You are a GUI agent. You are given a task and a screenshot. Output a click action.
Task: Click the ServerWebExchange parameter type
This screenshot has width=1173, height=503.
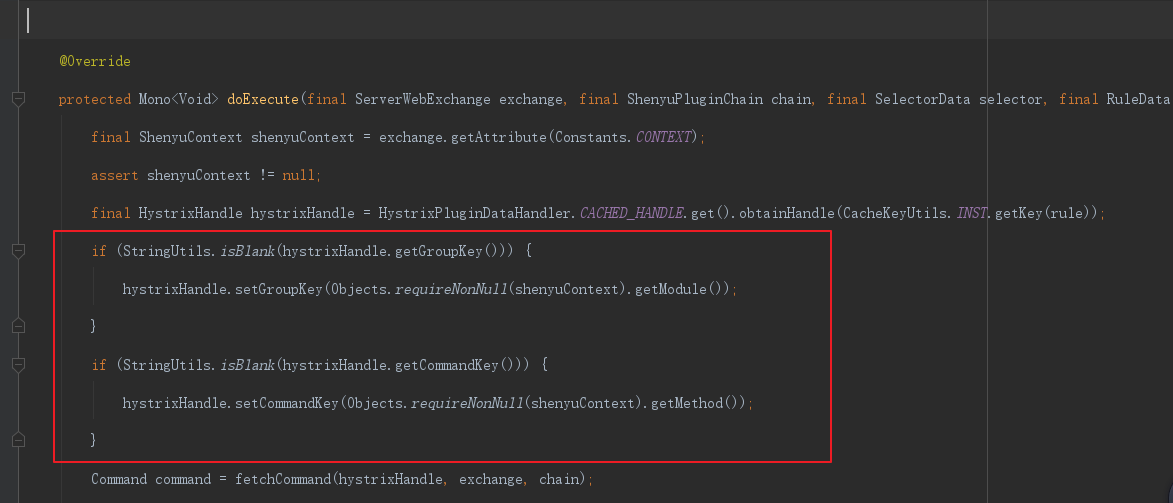click(x=423, y=100)
